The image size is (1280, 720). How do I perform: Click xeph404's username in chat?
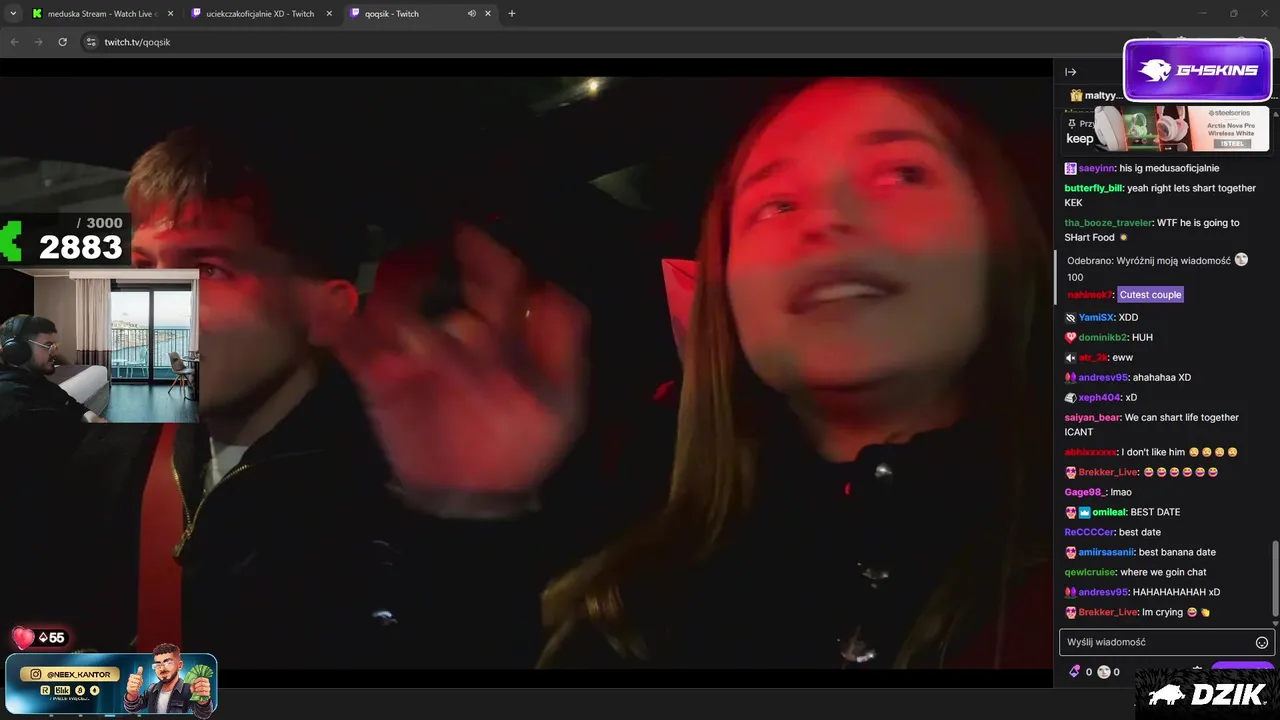coord(1099,397)
